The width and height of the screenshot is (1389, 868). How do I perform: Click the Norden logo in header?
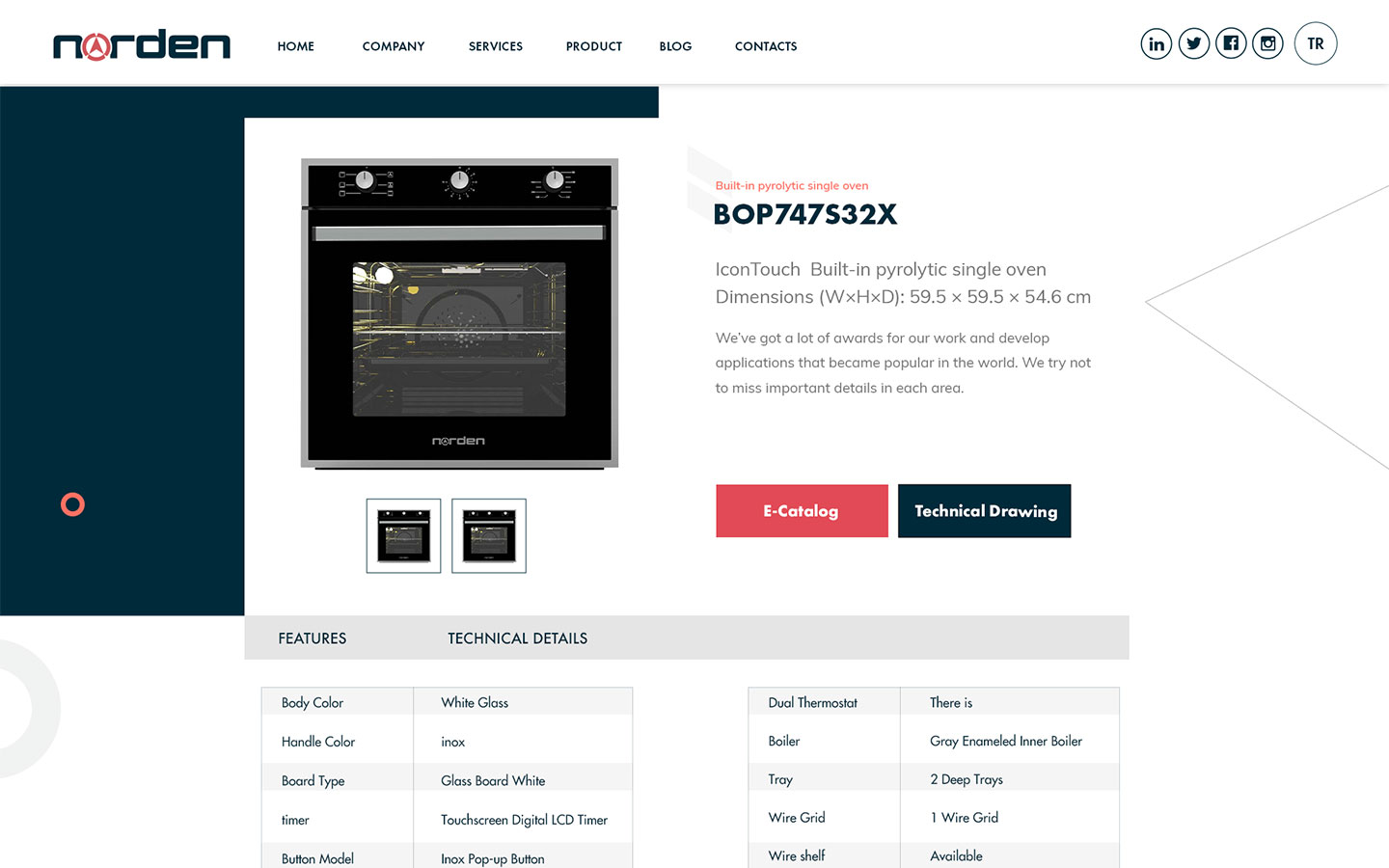click(x=142, y=45)
